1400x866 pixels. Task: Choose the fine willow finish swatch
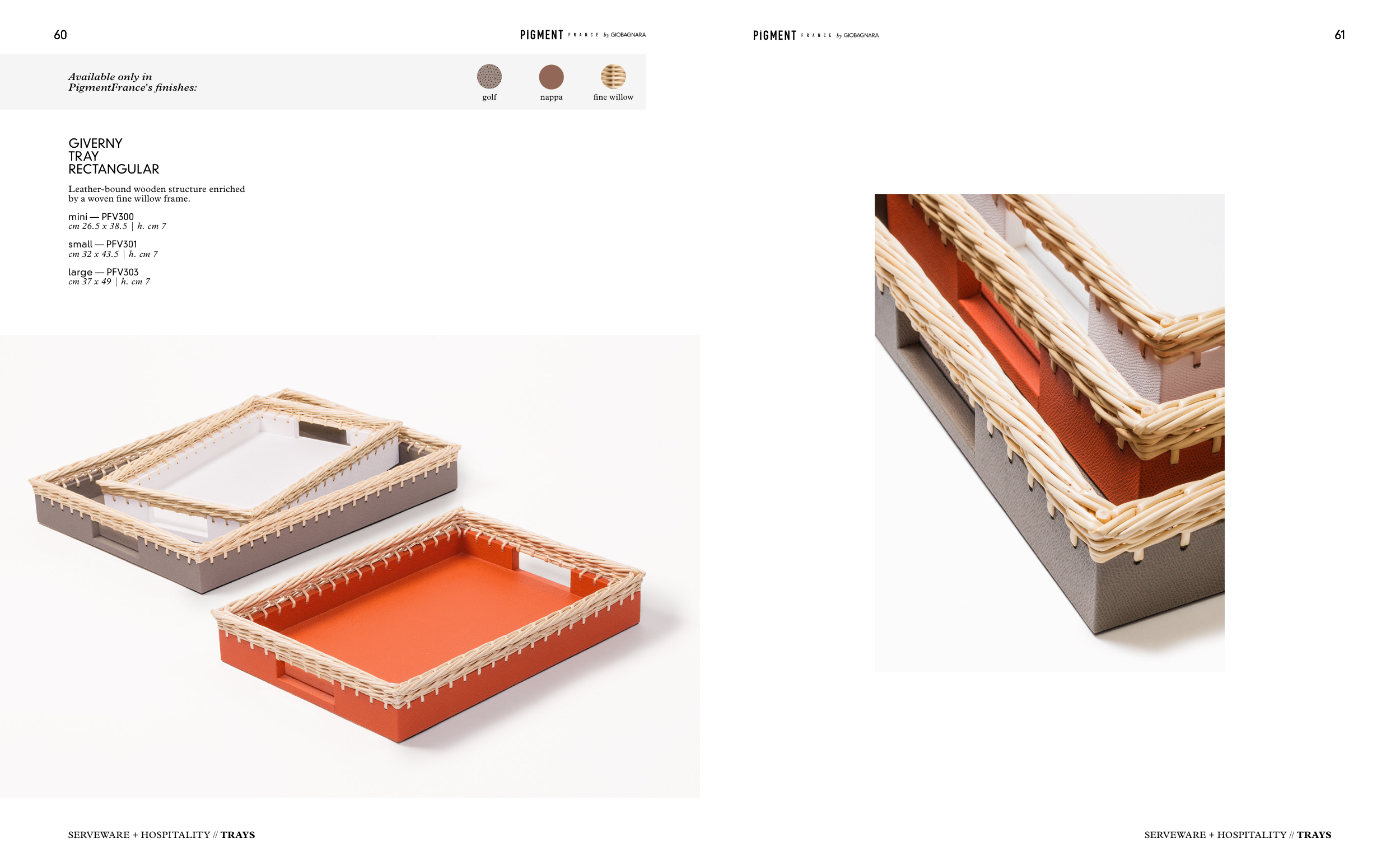pyautogui.click(x=613, y=76)
